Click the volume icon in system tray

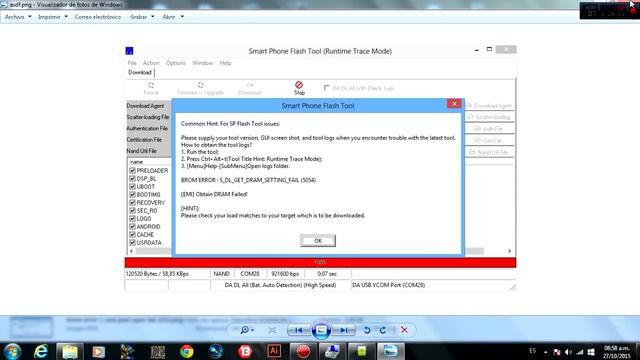(x=568, y=352)
